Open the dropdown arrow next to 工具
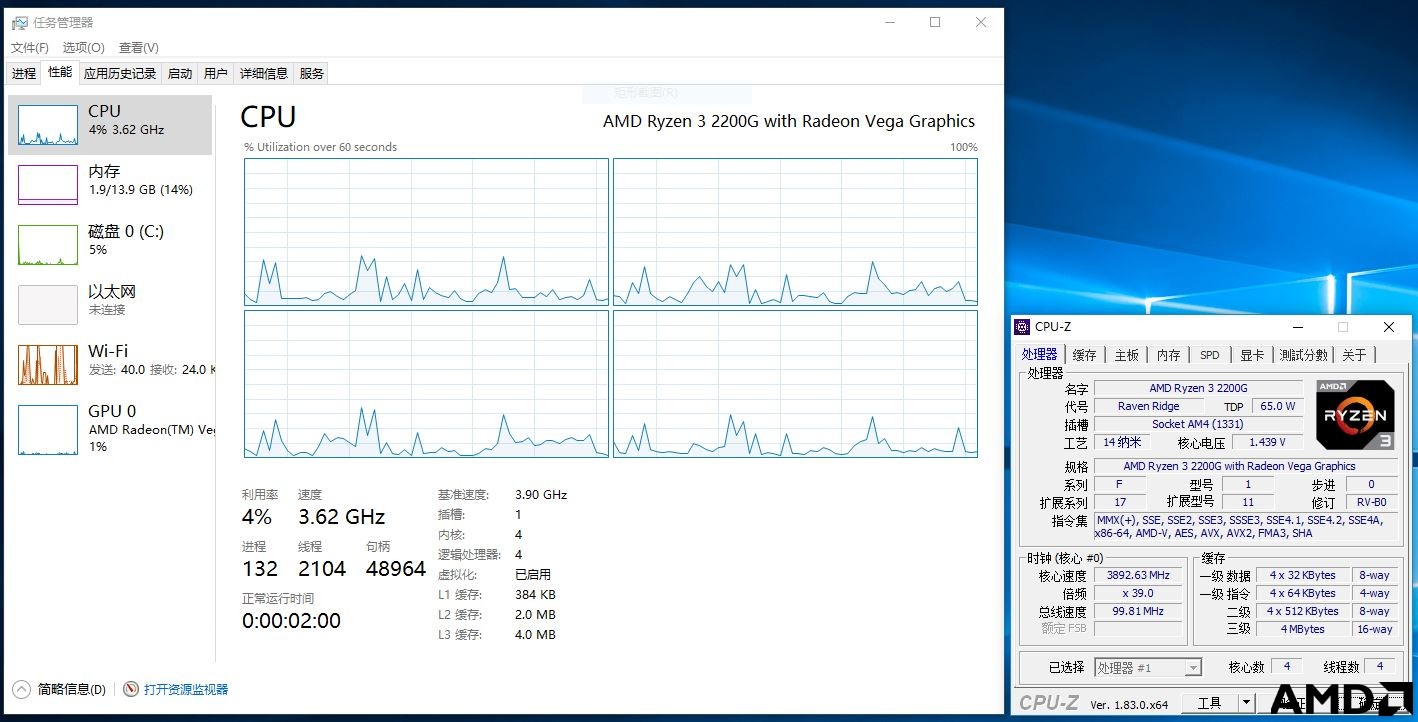 1246,703
